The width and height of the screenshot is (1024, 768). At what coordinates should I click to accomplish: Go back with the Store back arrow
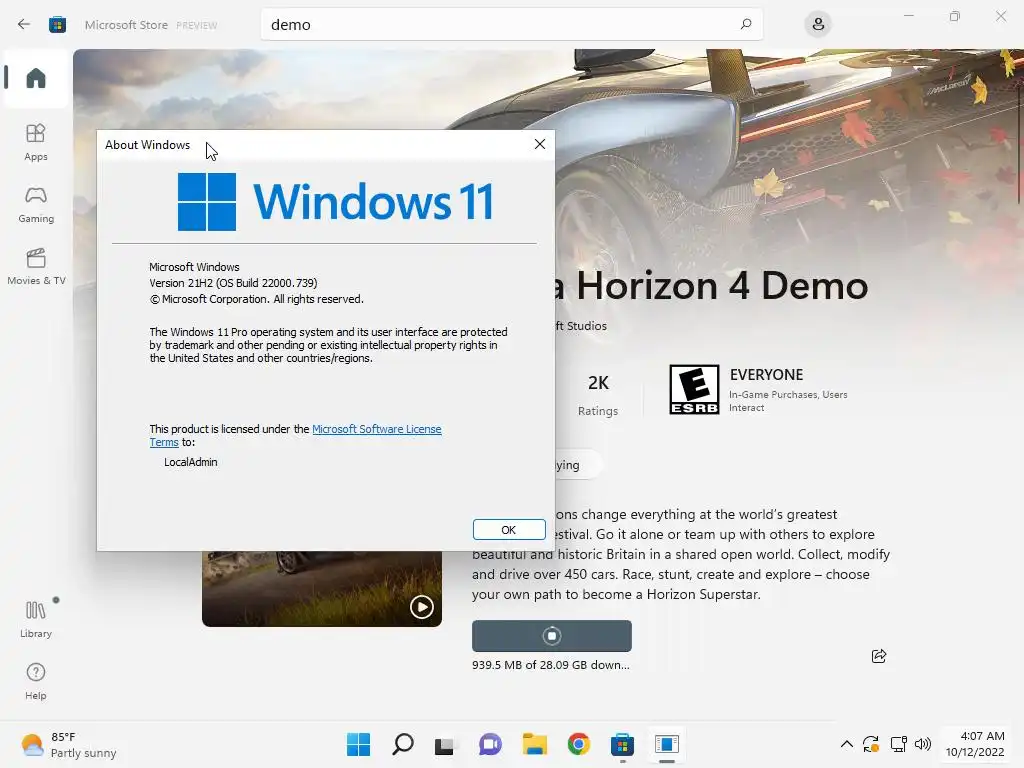24,25
